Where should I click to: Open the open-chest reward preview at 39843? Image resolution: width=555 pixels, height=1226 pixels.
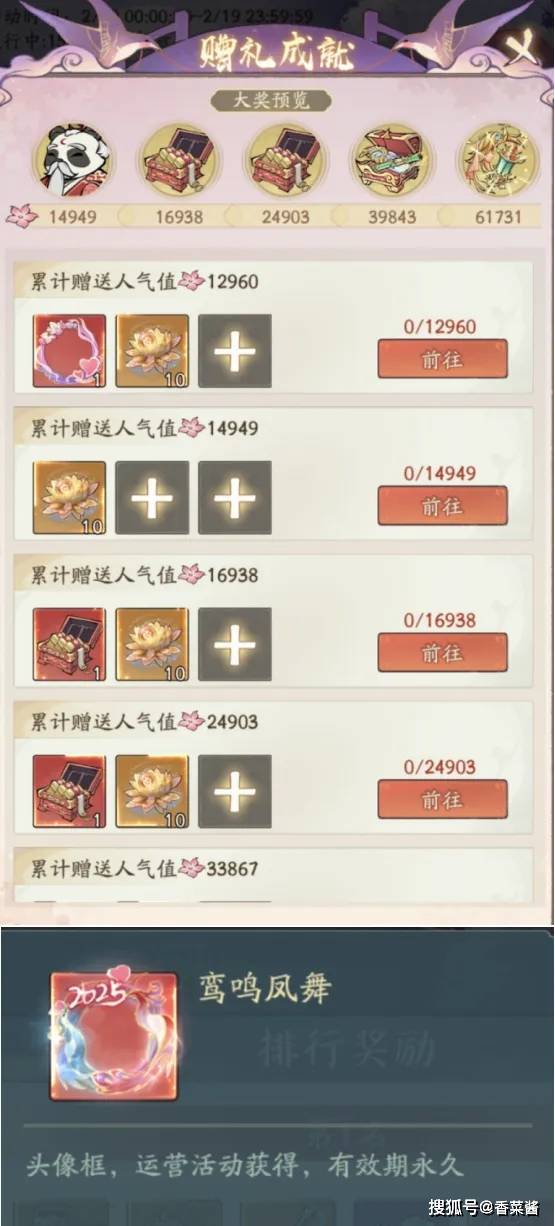pos(389,160)
